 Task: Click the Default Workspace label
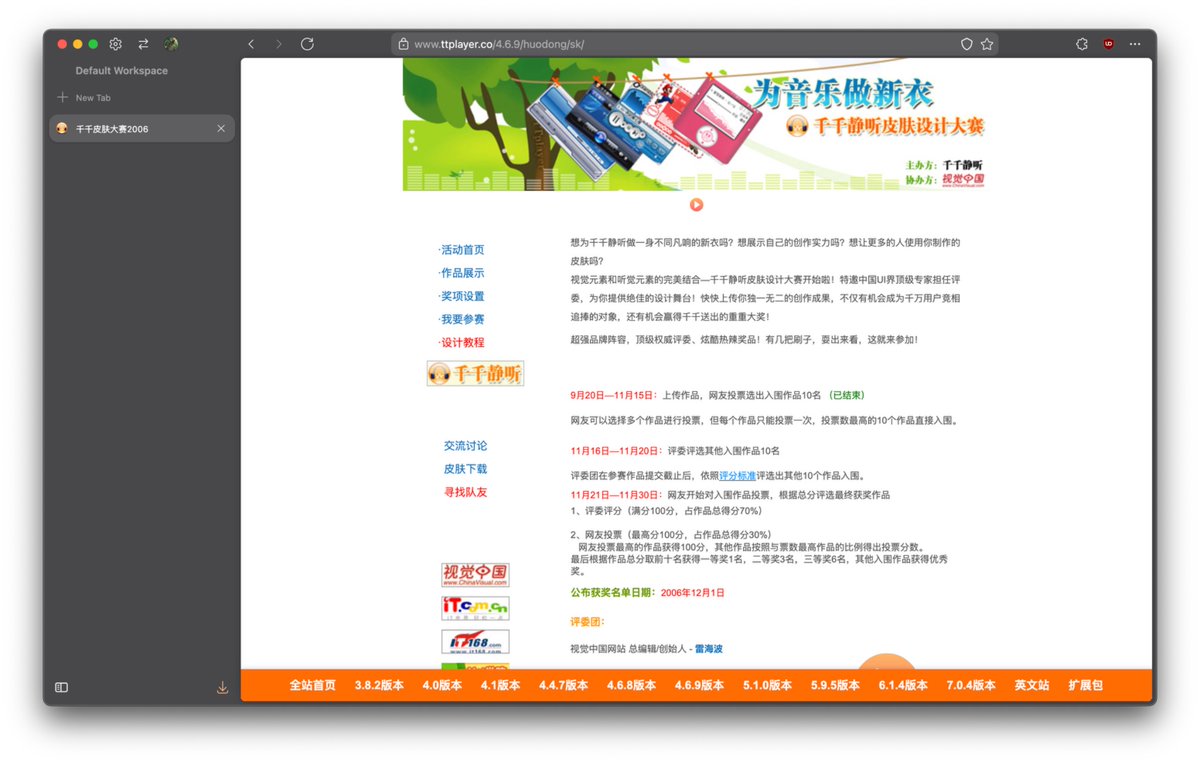(121, 71)
